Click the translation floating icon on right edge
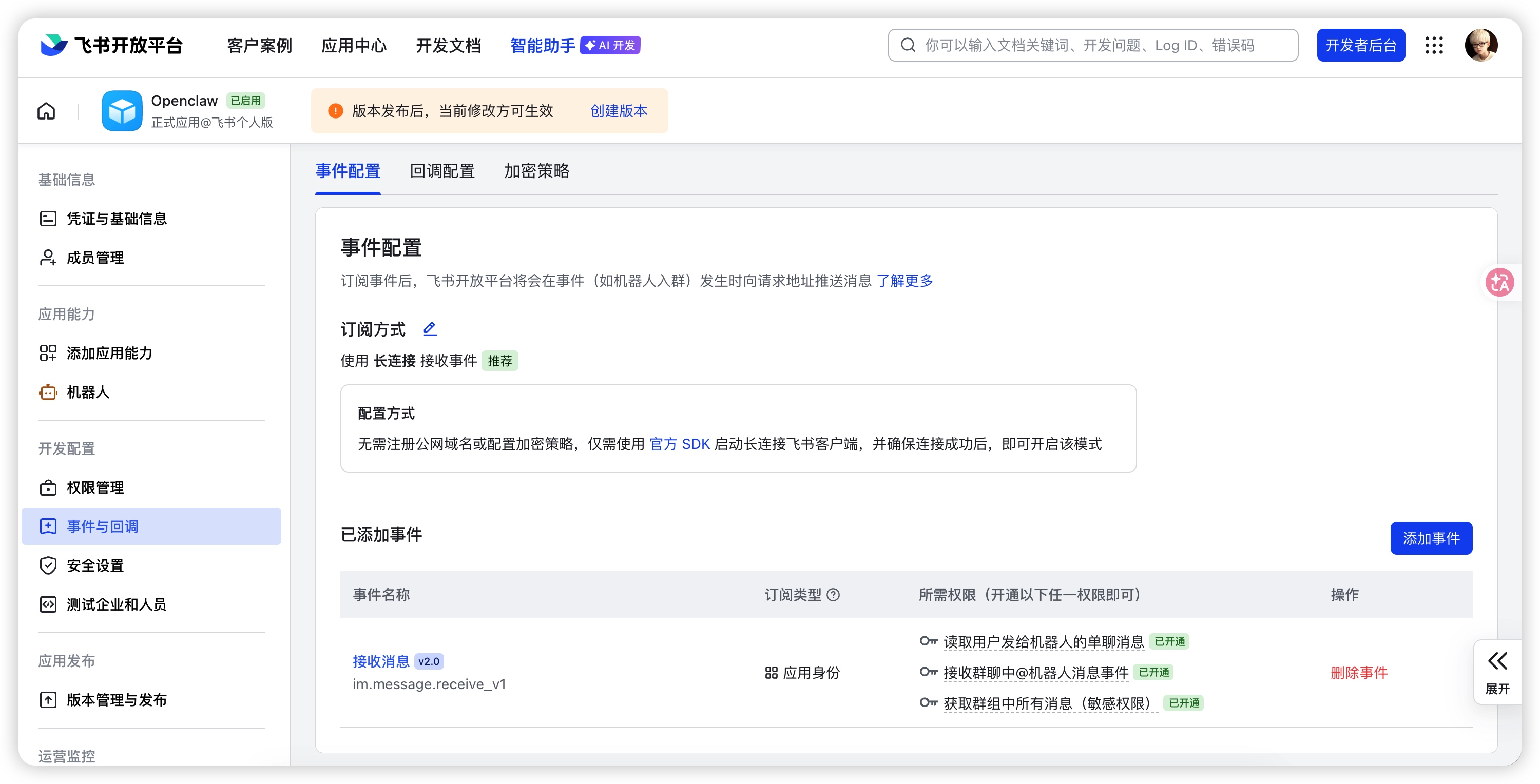 coord(1499,282)
